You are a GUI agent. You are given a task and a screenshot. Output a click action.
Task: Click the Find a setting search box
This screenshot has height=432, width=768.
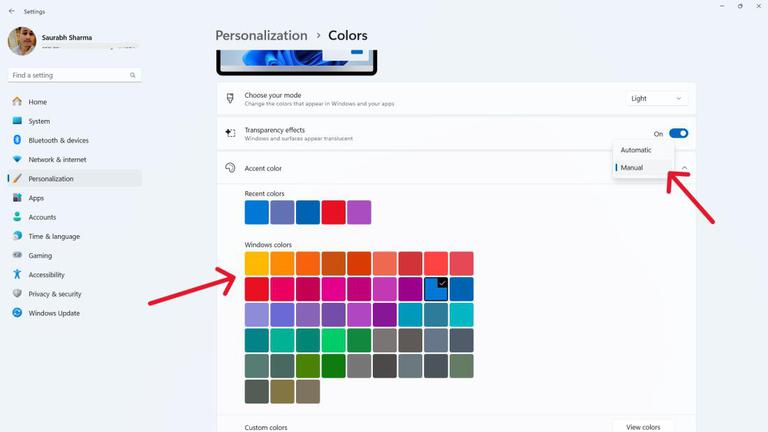[74, 75]
